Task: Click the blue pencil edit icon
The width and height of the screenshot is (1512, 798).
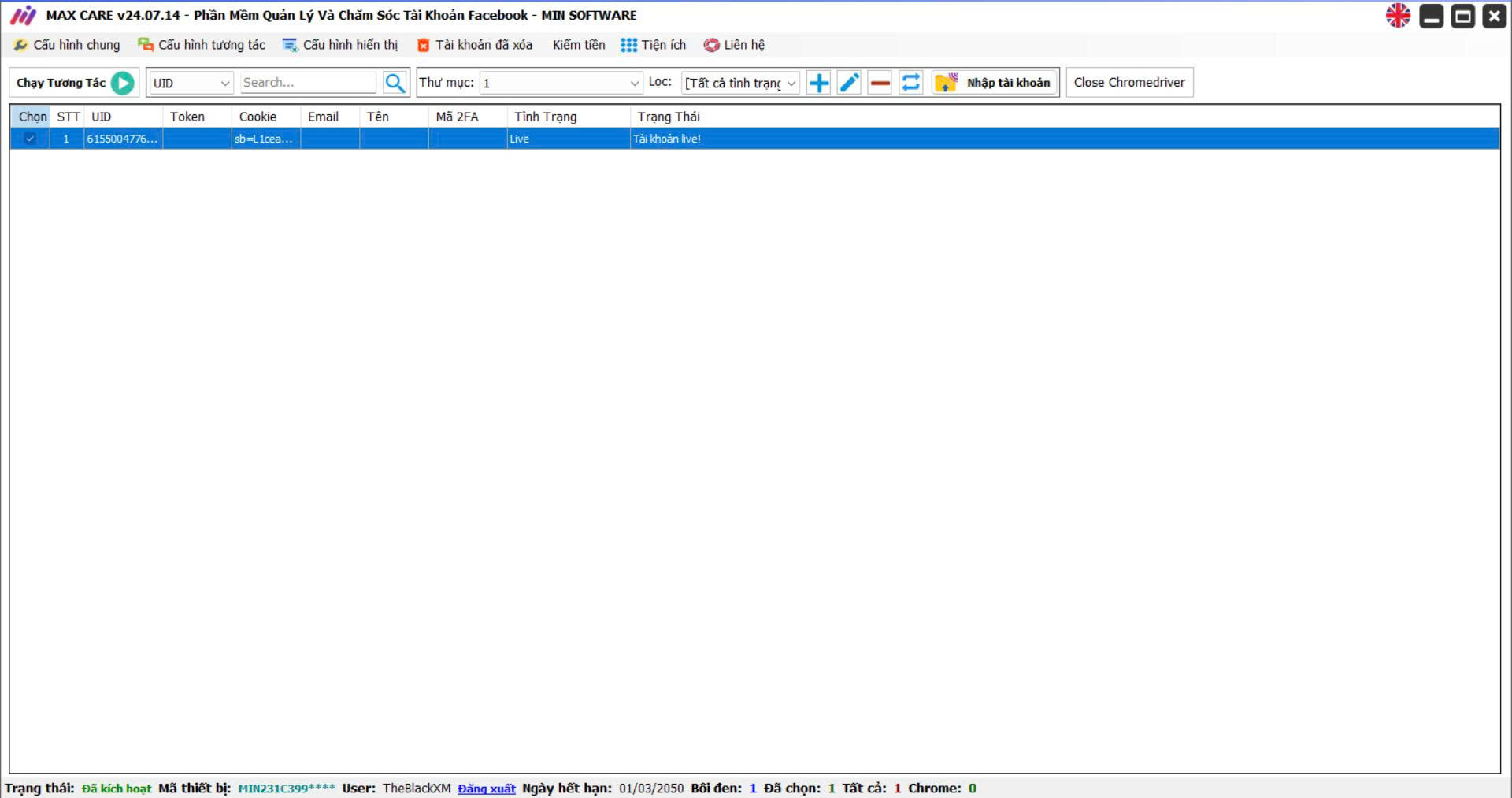Action: 849,83
